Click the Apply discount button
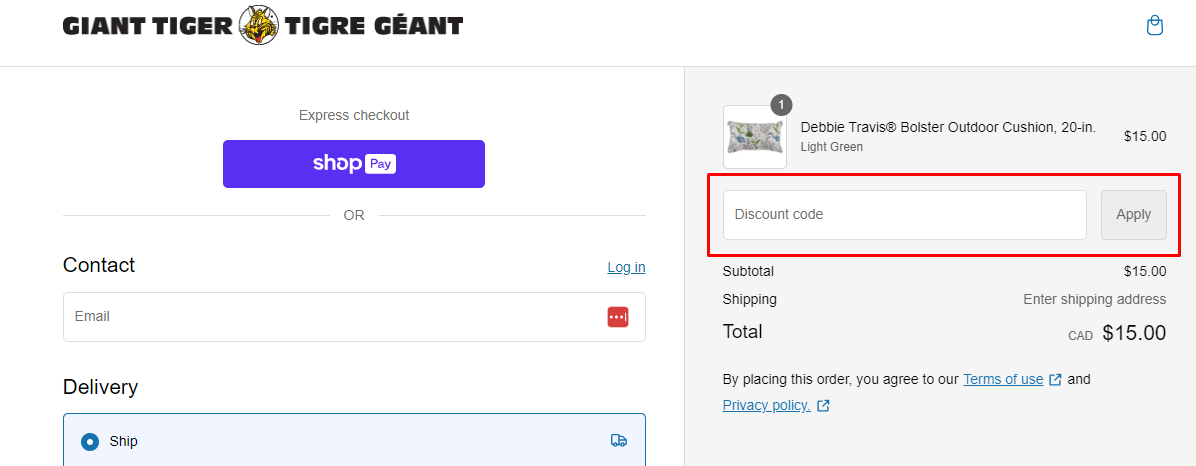 1133,215
